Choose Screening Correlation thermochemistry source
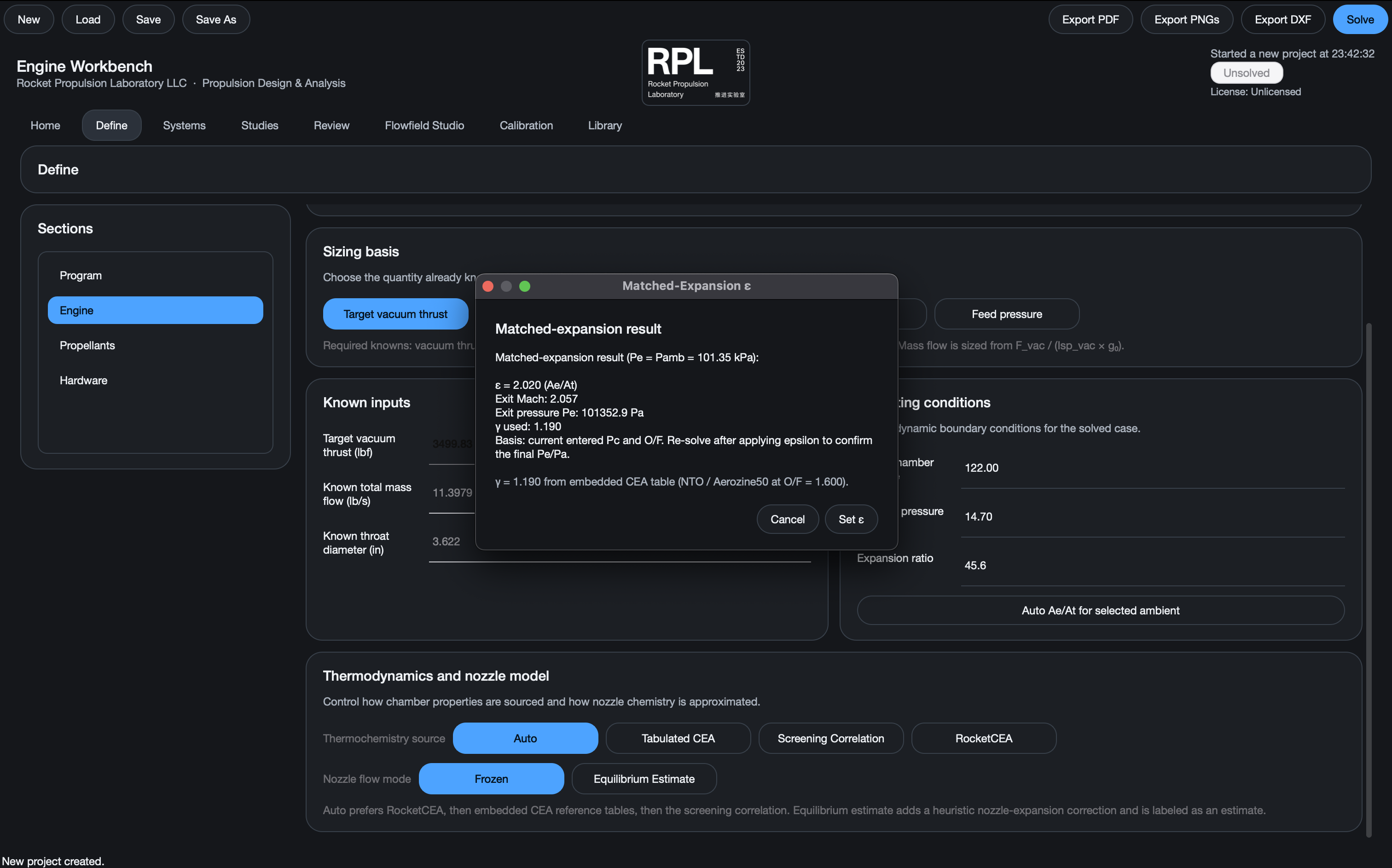Image resolution: width=1392 pixels, height=868 pixels. 830,738
